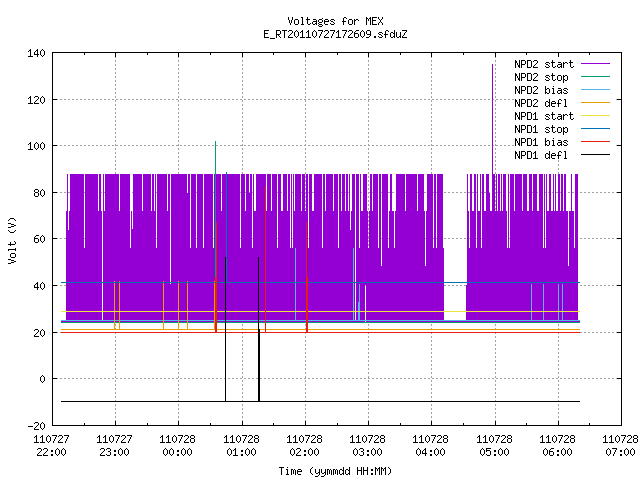Viewport: 640px width, 480px height.
Task: Click the yellow NPD1 start legend line
Action: [596, 116]
